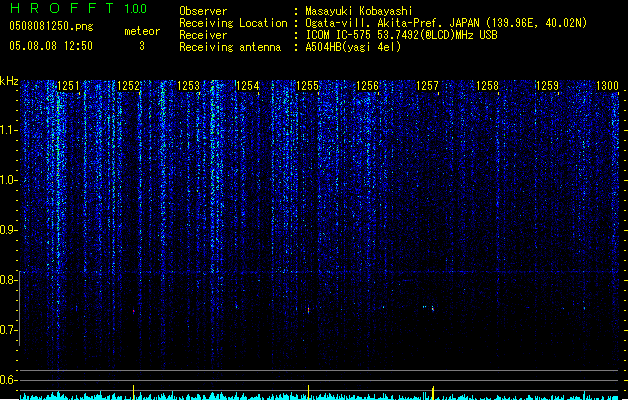Click the 0.7 kHz axis label

8,330
